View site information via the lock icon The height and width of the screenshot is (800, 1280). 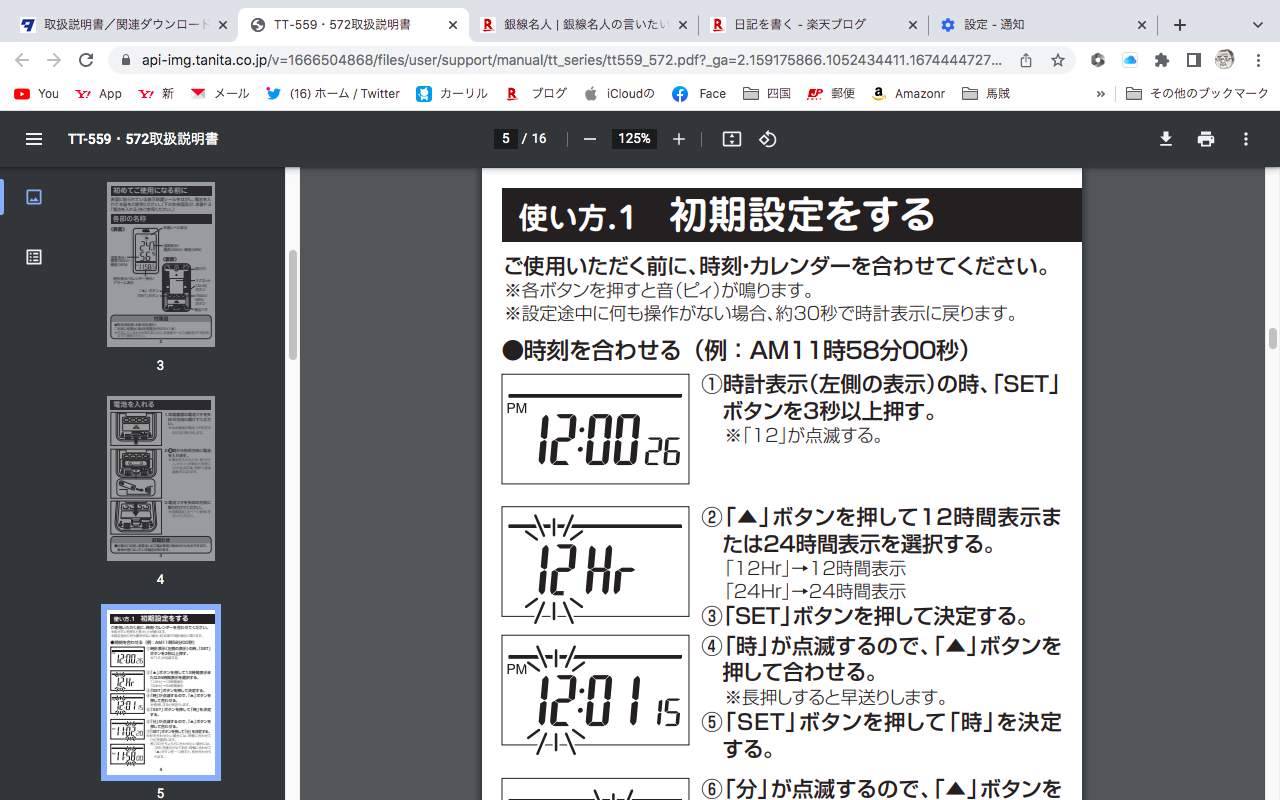[126, 60]
